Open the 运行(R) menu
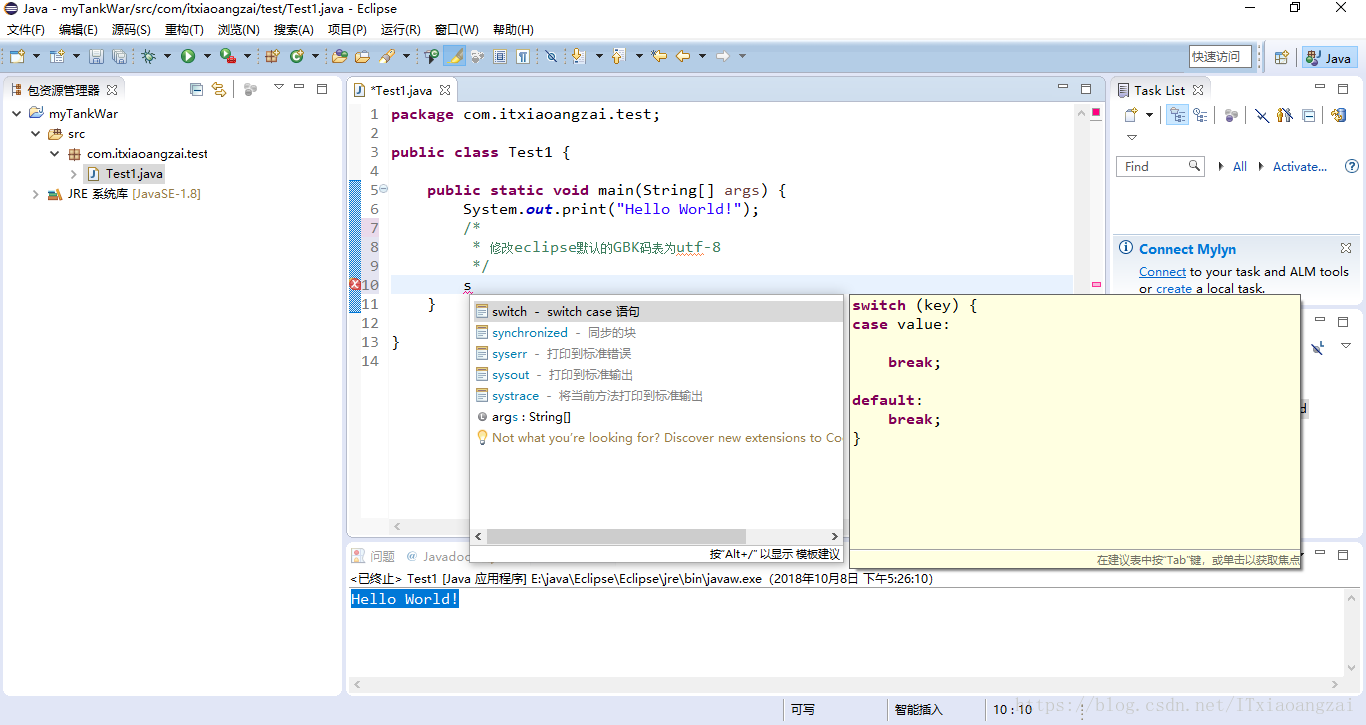The width and height of the screenshot is (1366, 725). [x=400, y=30]
